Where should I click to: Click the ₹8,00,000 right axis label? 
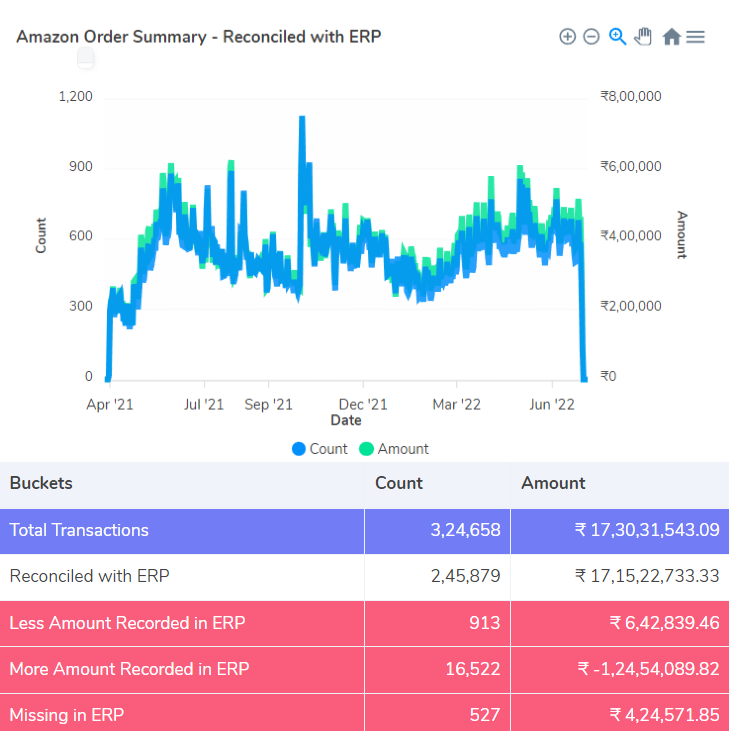click(x=631, y=97)
